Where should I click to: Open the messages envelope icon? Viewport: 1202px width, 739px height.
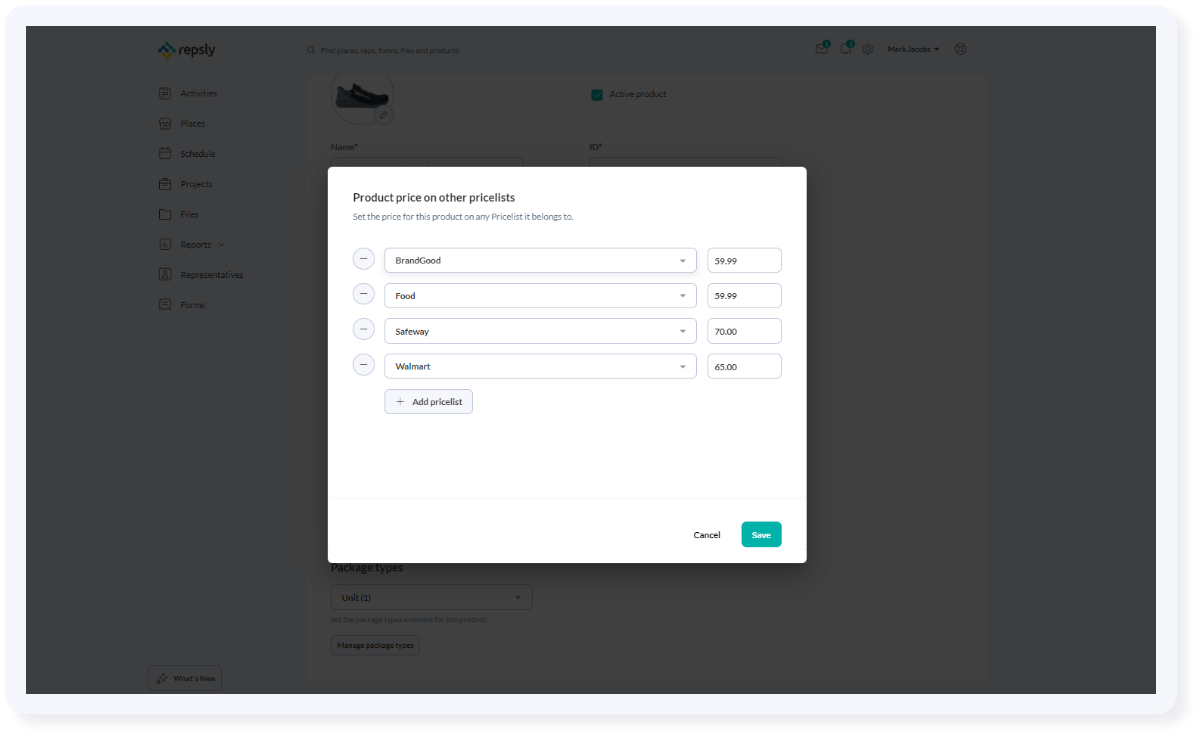(x=820, y=48)
